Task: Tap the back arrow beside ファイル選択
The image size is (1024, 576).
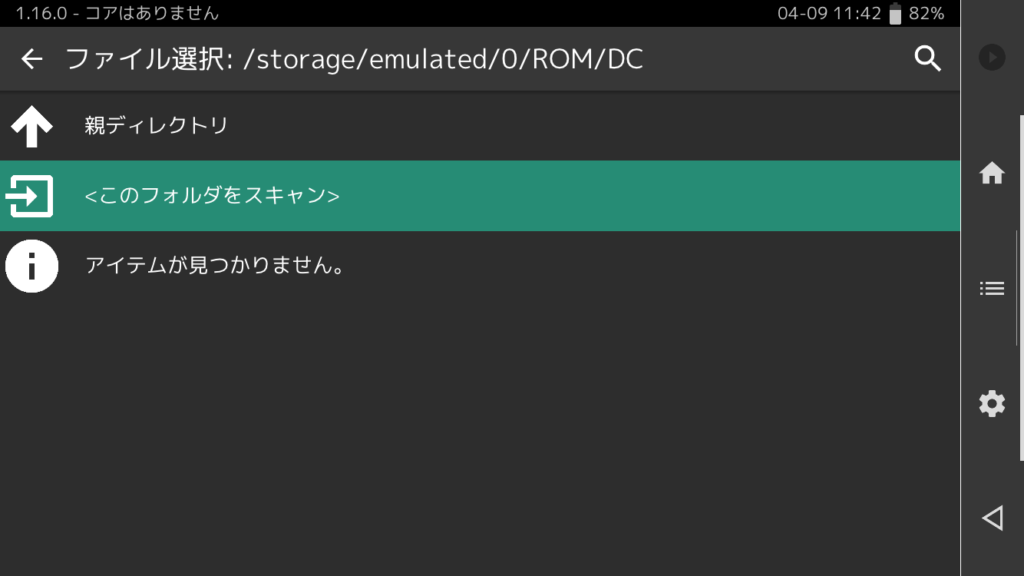Action: coord(31,59)
